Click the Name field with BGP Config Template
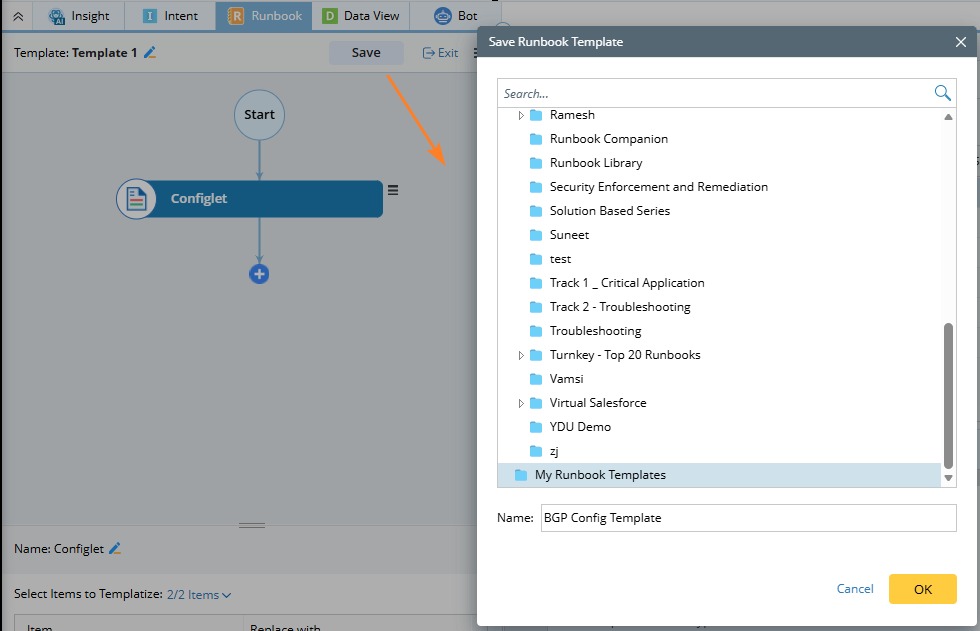980x631 pixels. (748, 518)
